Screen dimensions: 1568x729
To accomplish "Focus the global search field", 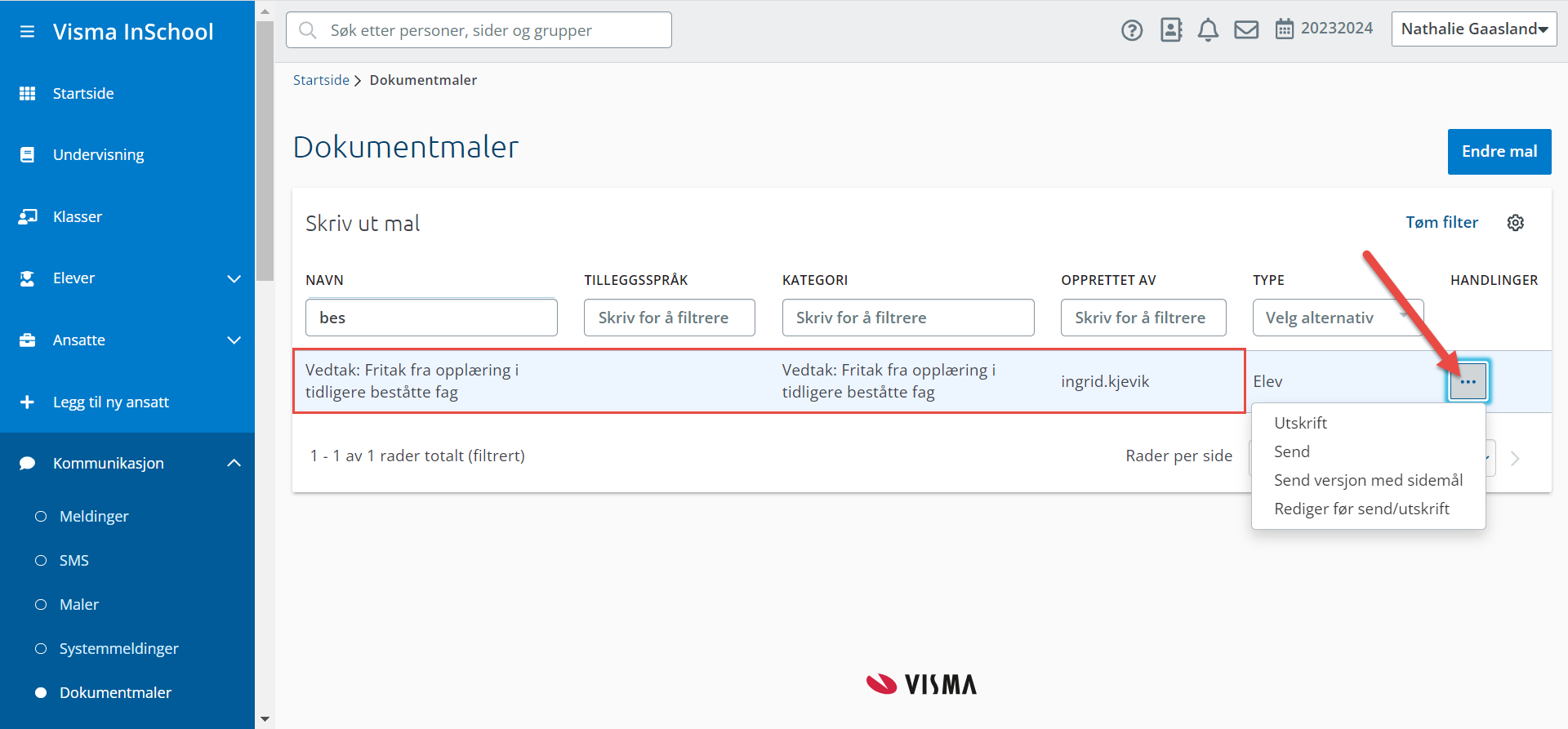I will [x=479, y=30].
